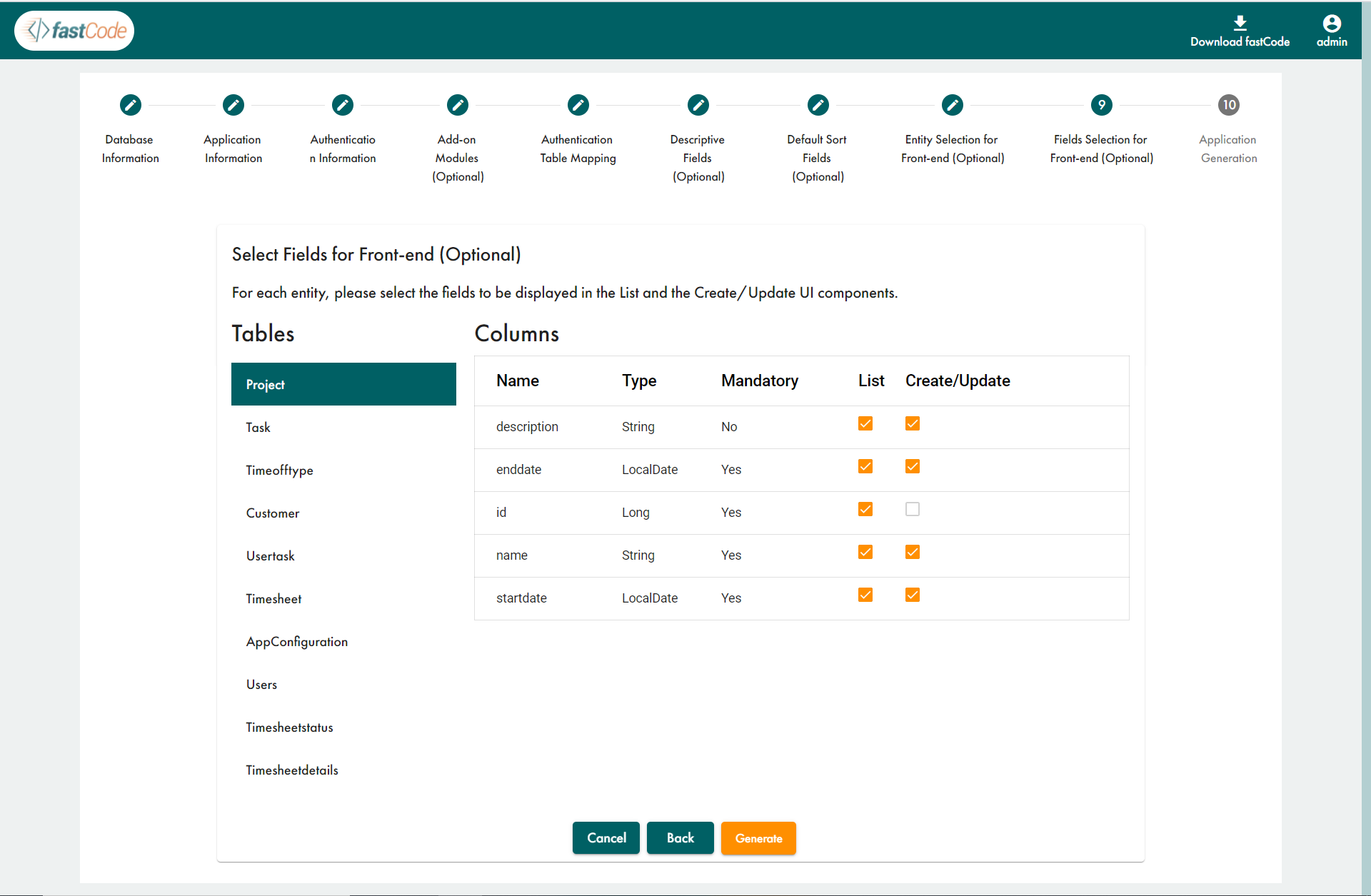Image resolution: width=1371 pixels, height=896 pixels.
Task: Select the Customer table
Action: pyautogui.click(x=343, y=513)
